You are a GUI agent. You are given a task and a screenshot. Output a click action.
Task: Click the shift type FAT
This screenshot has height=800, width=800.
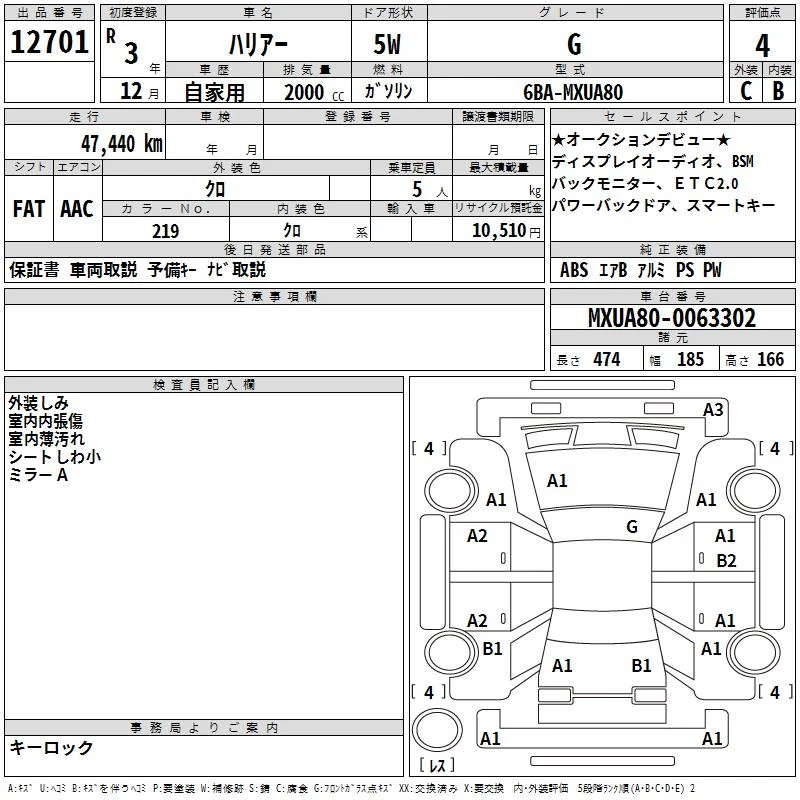coord(29,209)
